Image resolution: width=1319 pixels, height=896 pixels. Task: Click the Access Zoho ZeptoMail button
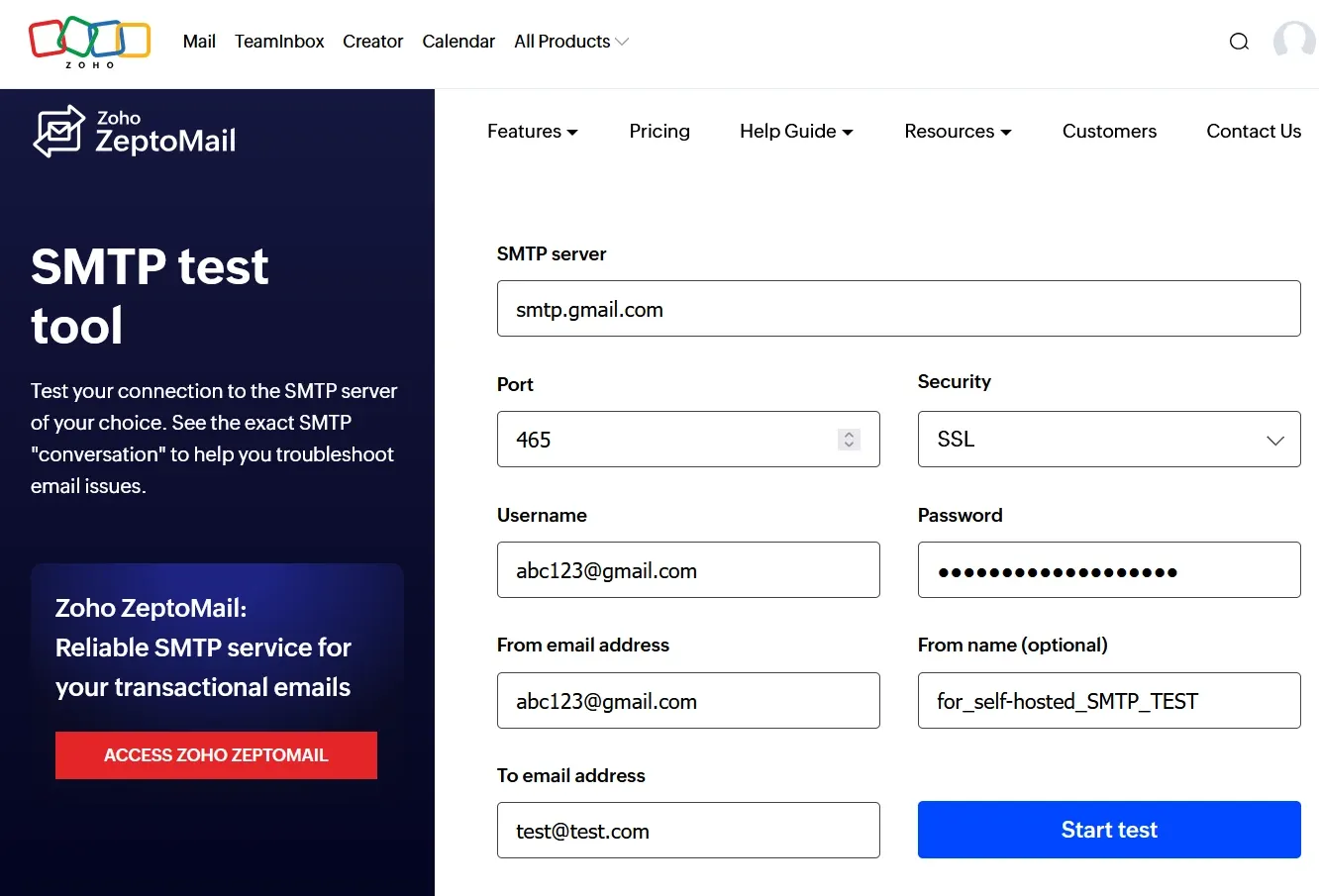[x=216, y=755]
